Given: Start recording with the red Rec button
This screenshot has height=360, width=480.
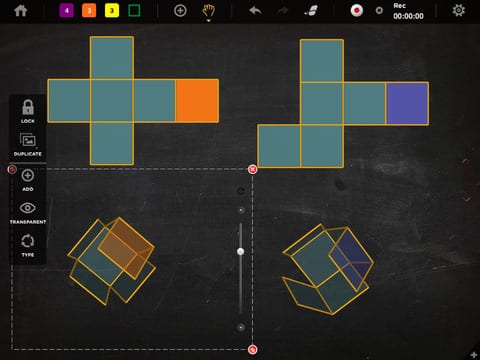Looking at the screenshot, I should 356,11.
